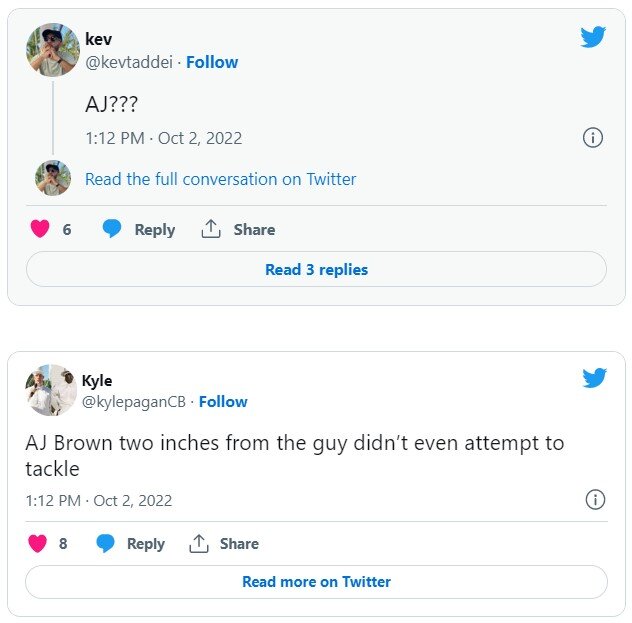
Task: Click reply bubble icon on kev's tweet
Action: coord(112,229)
